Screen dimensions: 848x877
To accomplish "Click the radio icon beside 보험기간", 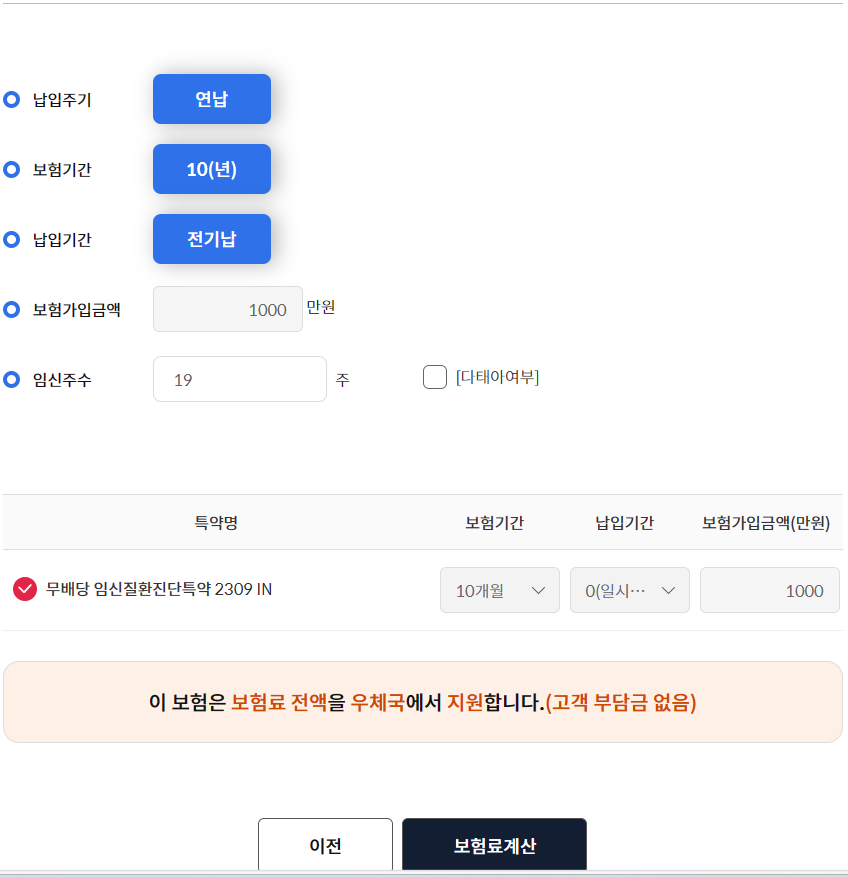I will (x=11, y=169).
